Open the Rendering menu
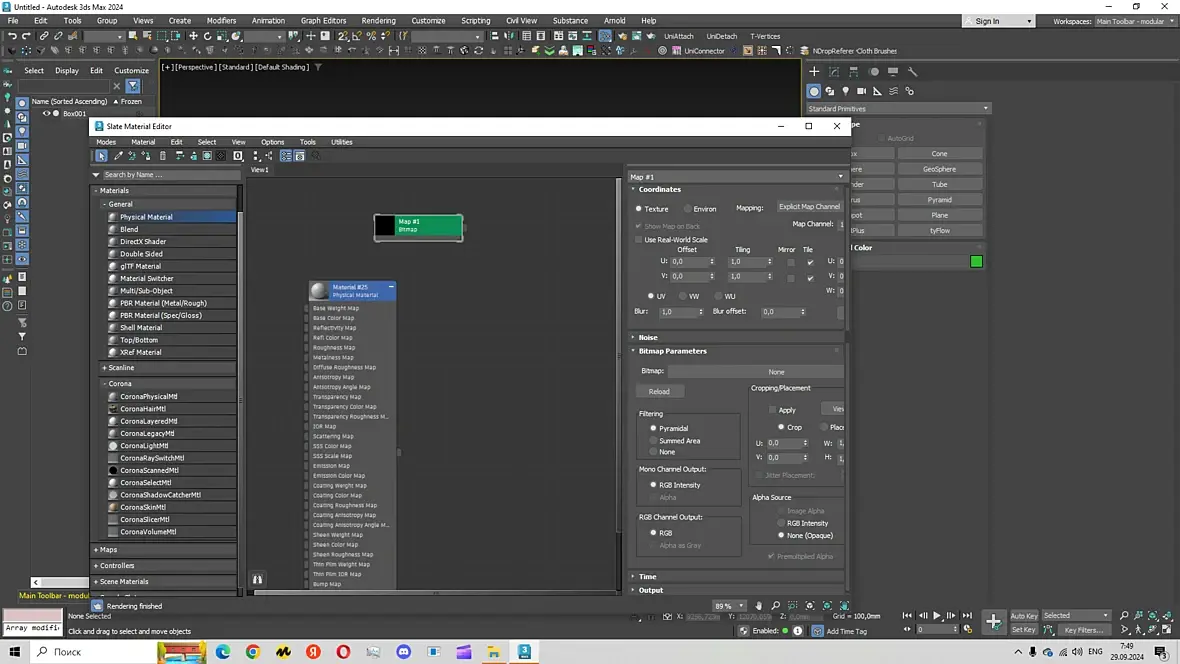Viewport: 1180px width, 664px height. click(x=379, y=20)
